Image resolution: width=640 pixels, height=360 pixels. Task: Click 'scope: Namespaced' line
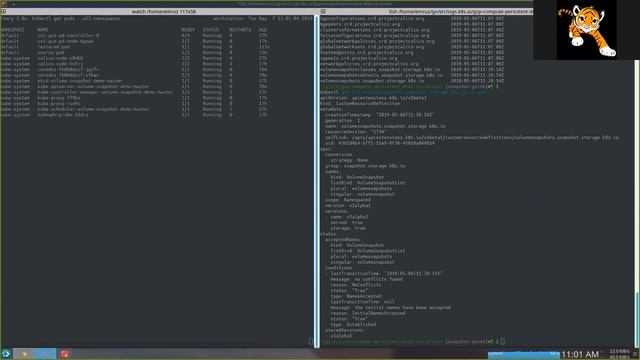pyautogui.click(x=348, y=200)
